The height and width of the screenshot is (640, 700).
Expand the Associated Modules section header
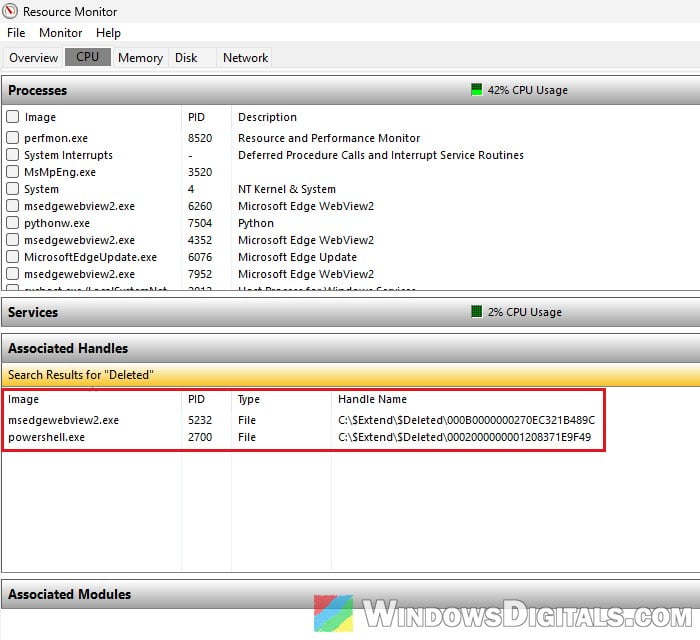350,594
